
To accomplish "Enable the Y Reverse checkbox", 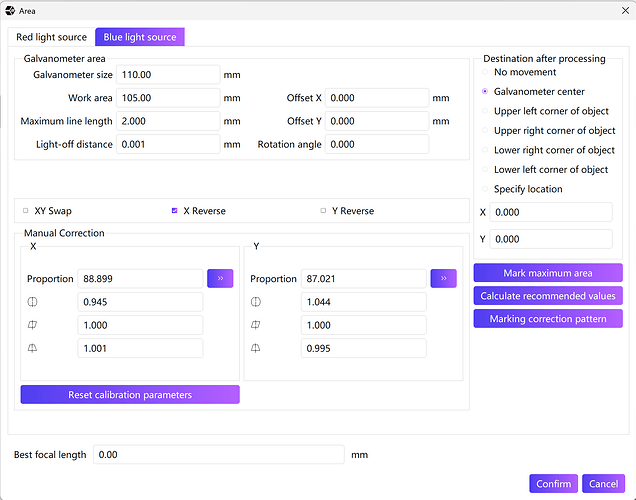I will tap(323, 210).
